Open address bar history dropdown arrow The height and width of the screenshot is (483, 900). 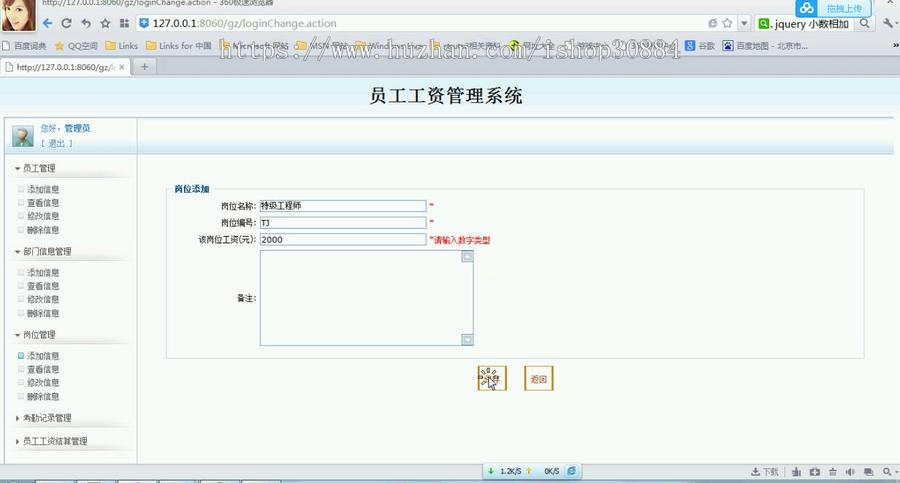coord(744,24)
